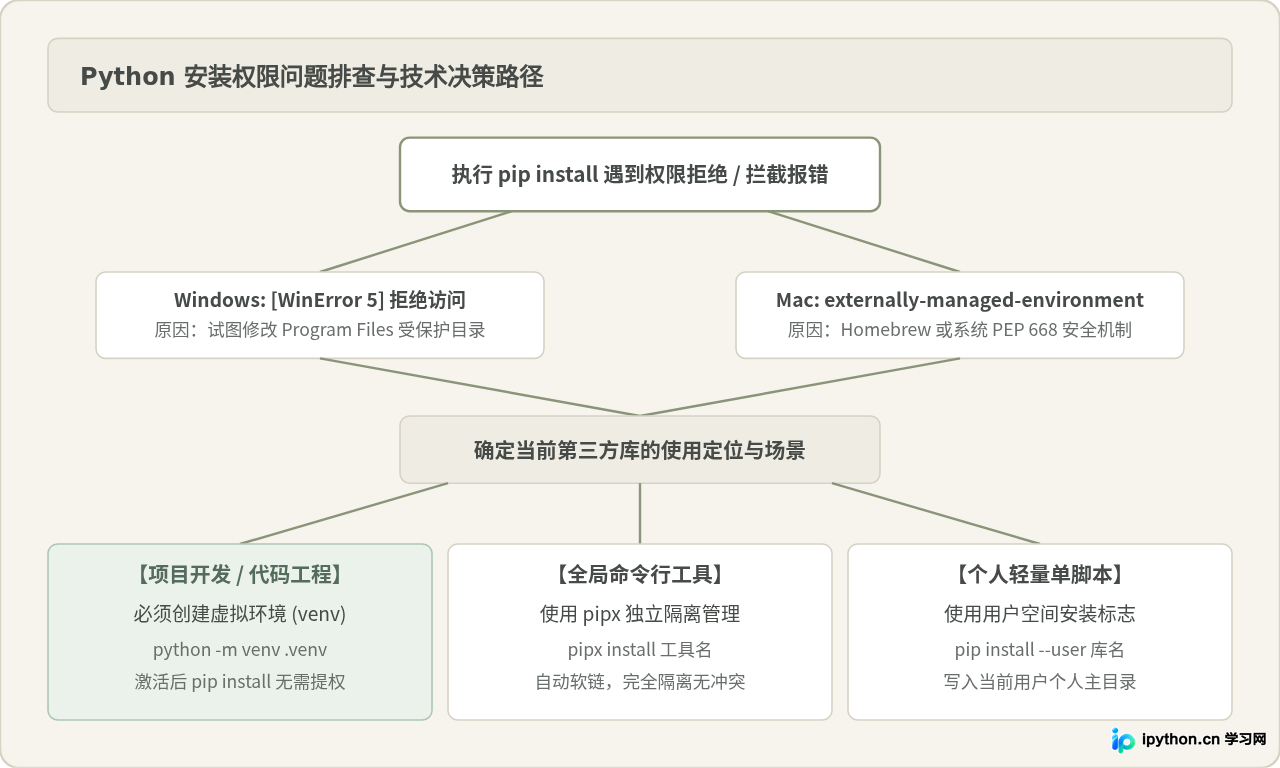Click the command 'pip install --user 库名'
Image resolution: width=1280 pixels, height=768 pixels.
(x=1040, y=650)
